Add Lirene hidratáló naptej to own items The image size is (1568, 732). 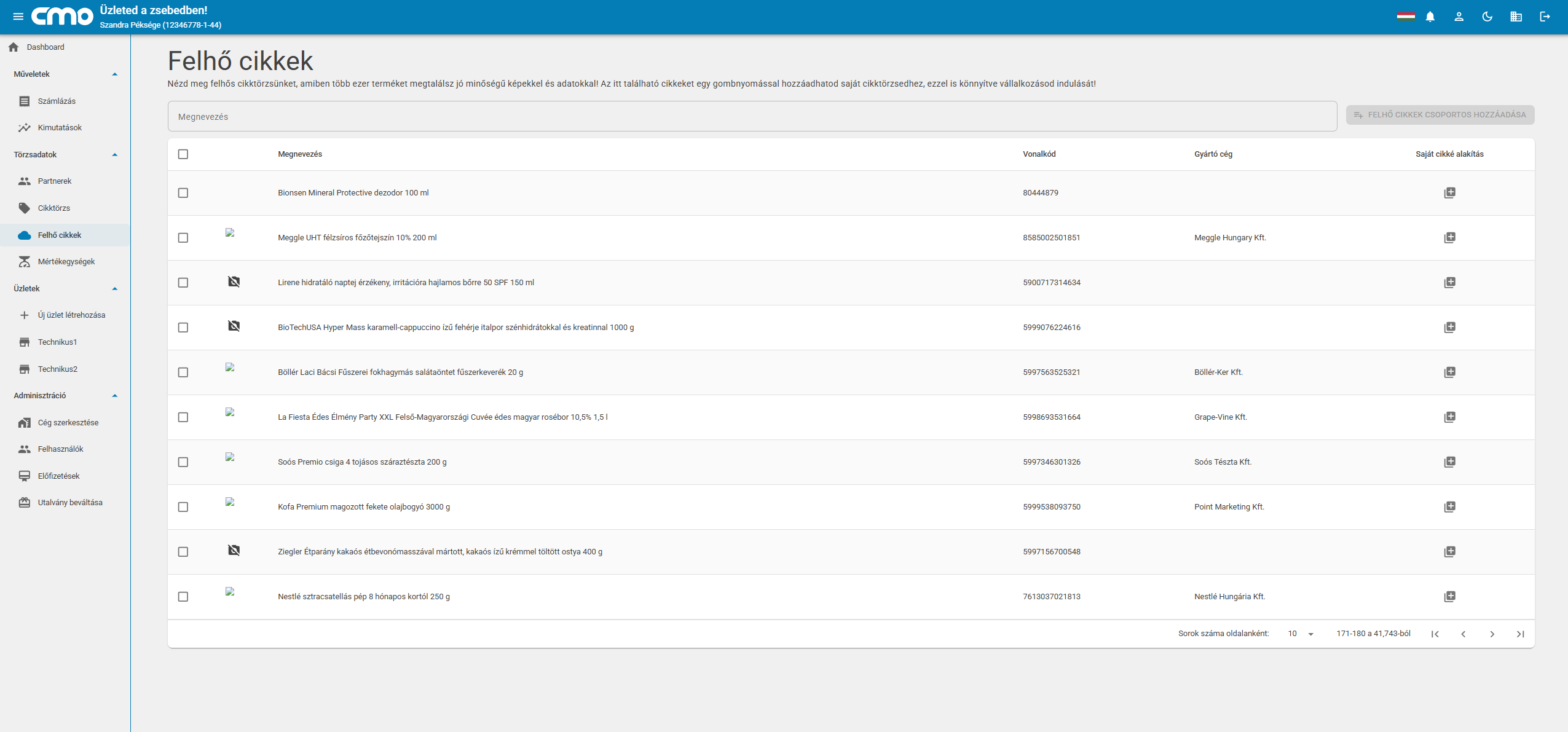click(1449, 283)
